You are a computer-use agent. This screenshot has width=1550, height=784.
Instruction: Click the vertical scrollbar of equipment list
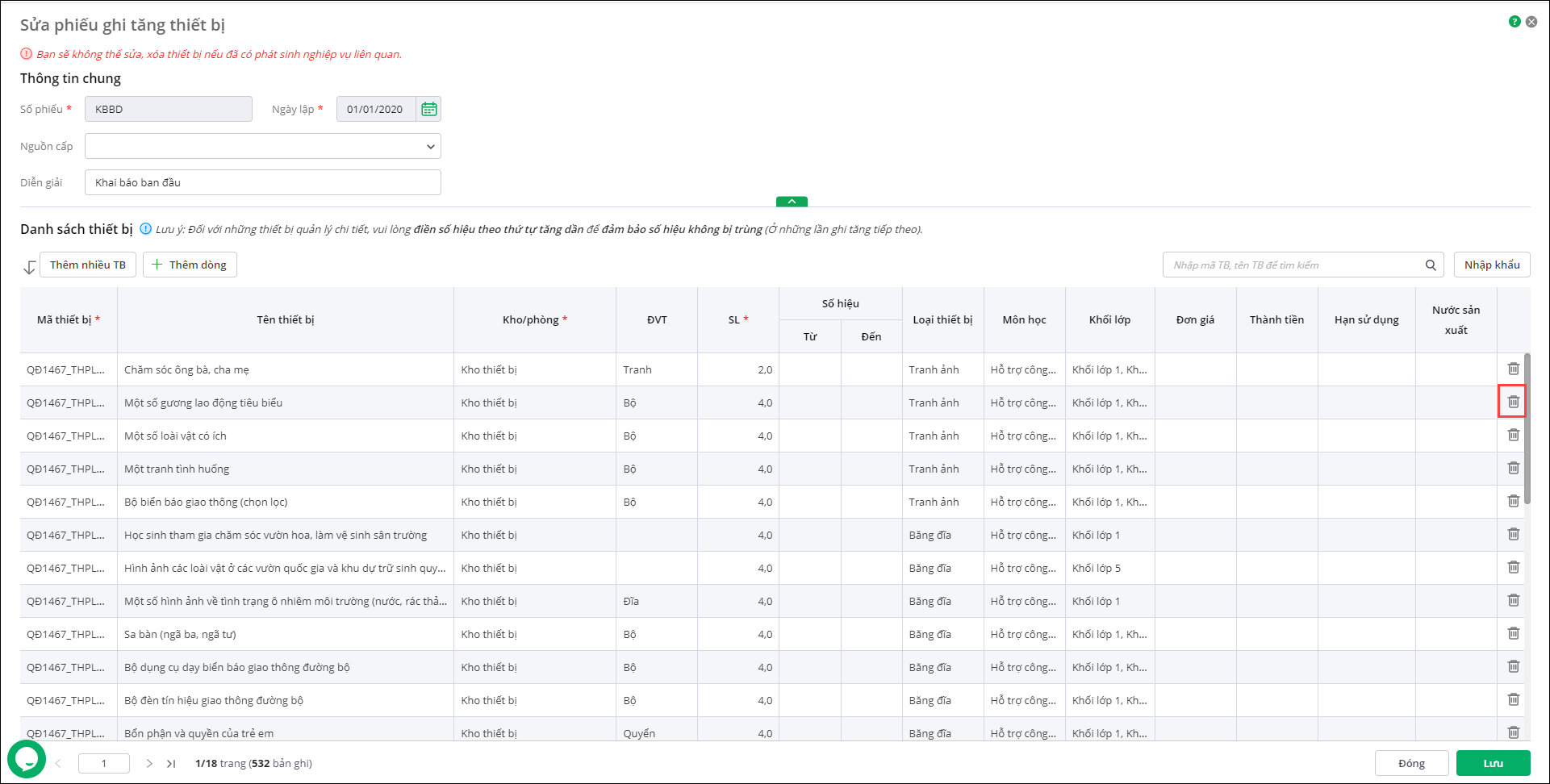tap(1527, 427)
